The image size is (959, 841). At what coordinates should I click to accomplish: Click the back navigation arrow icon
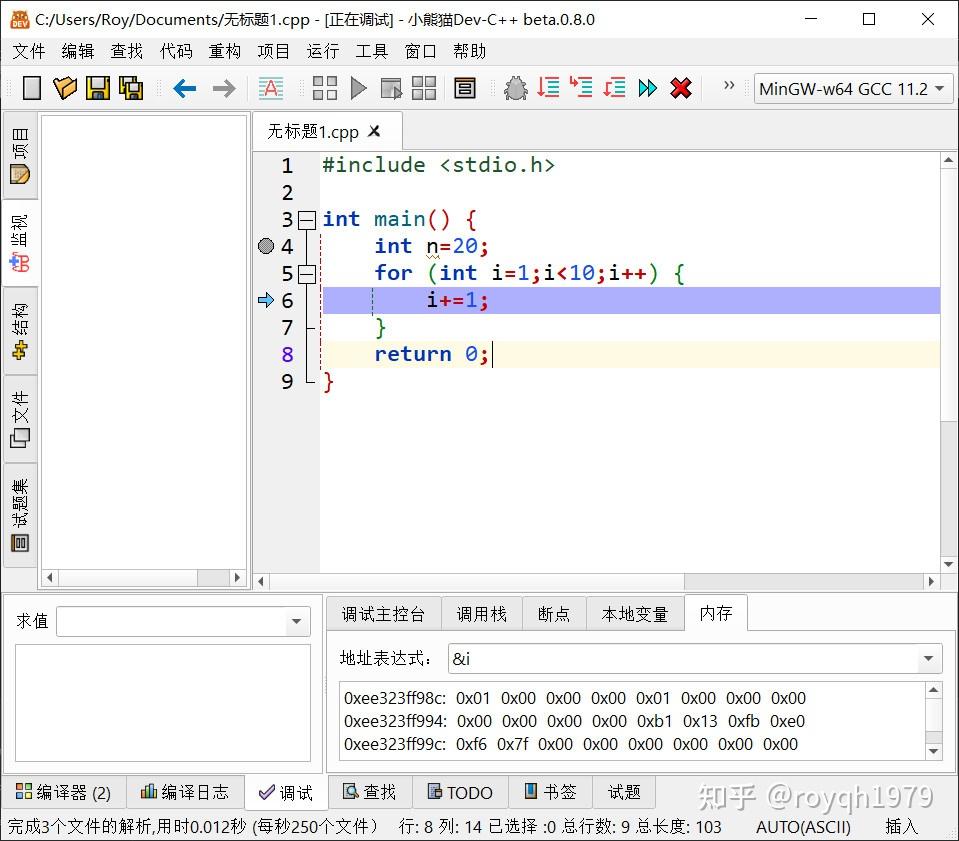(x=184, y=88)
